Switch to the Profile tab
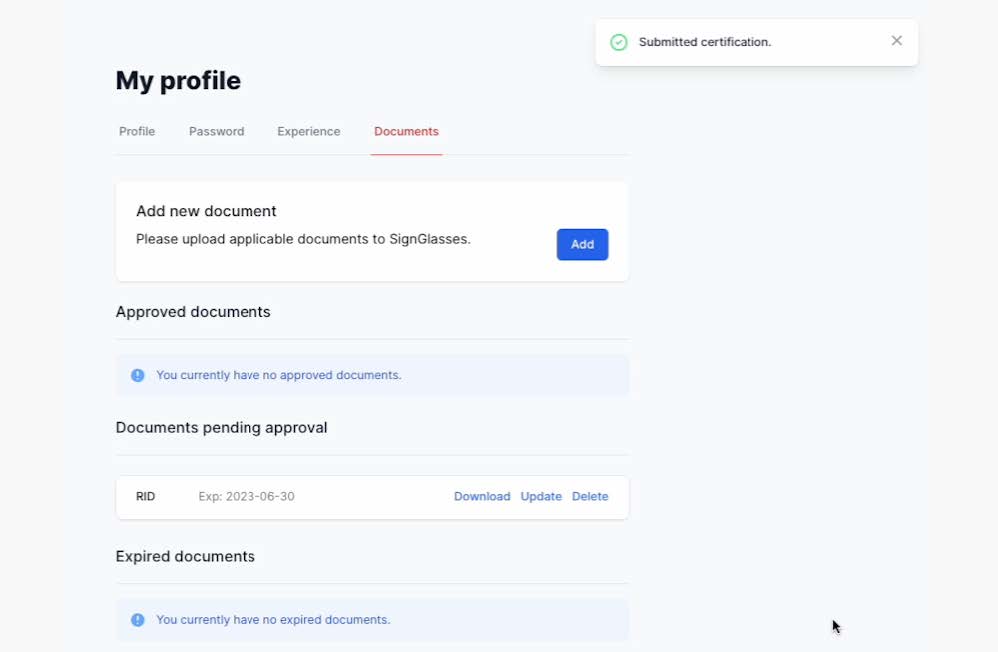The image size is (998, 652). pyautogui.click(x=137, y=131)
